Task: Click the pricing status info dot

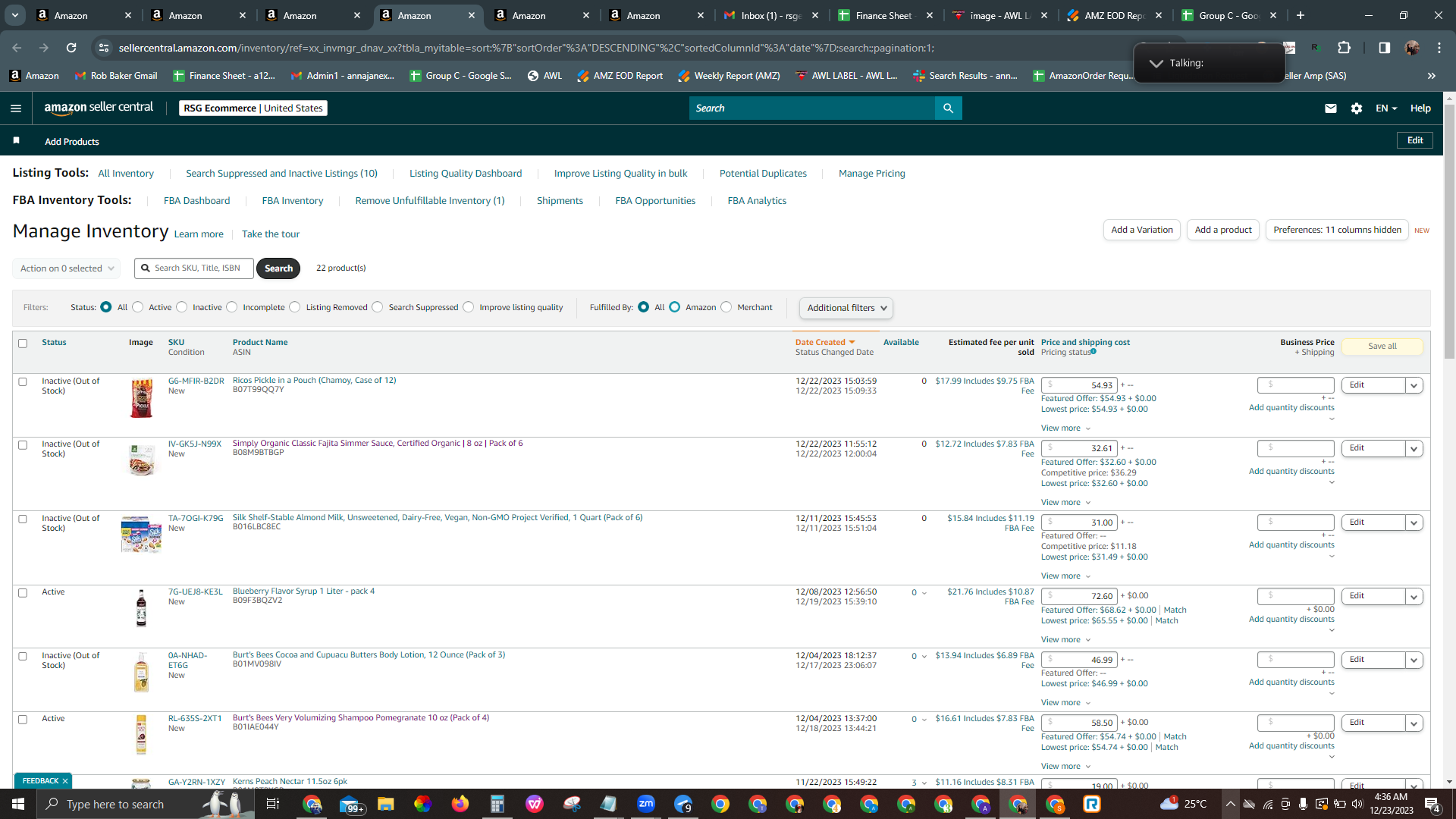Action: pos(1094,352)
